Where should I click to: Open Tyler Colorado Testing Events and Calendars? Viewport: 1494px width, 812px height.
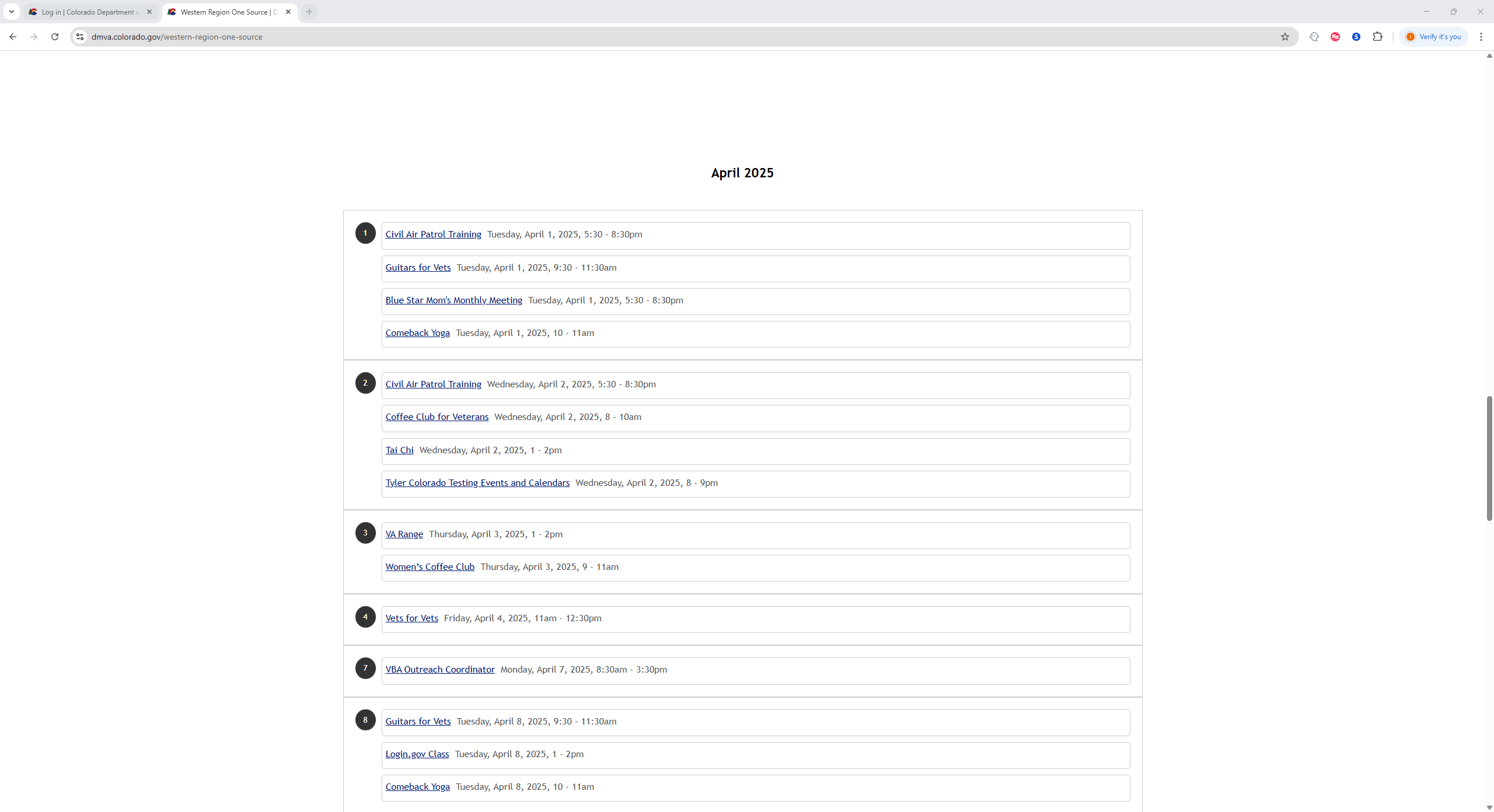tap(477, 483)
